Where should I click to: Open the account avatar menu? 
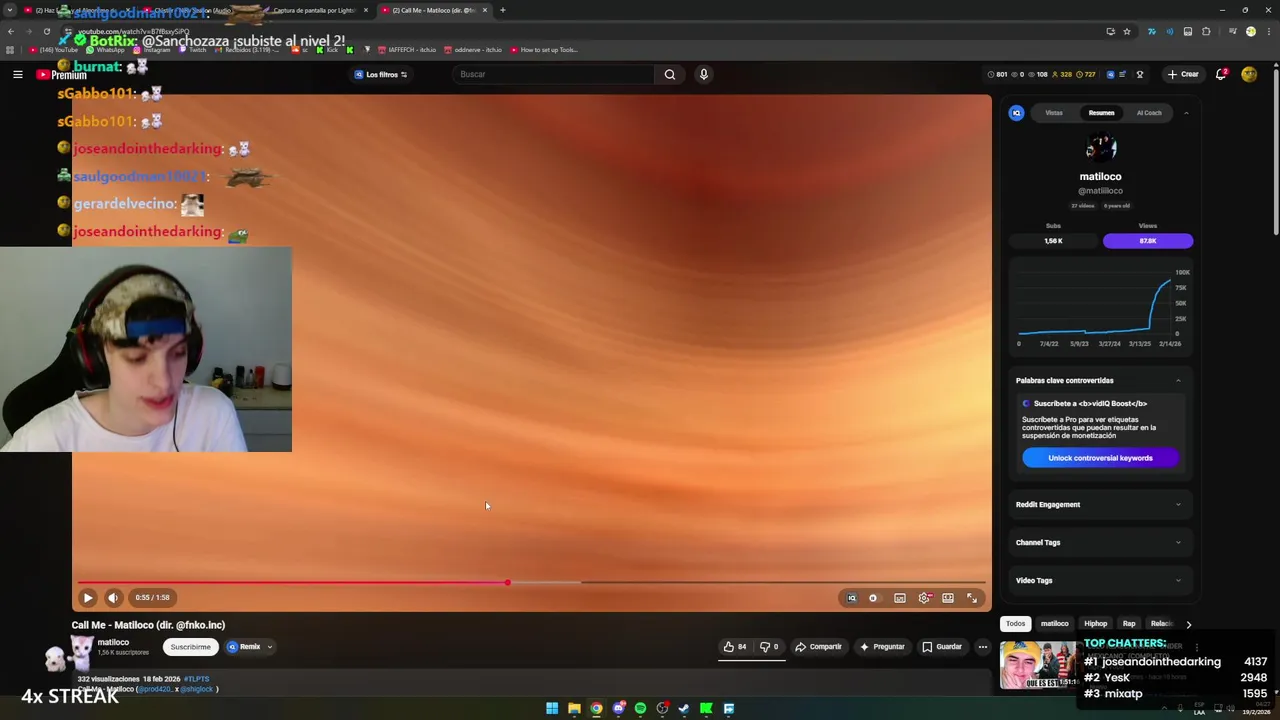pyautogui.click(x=1249, y=74)
